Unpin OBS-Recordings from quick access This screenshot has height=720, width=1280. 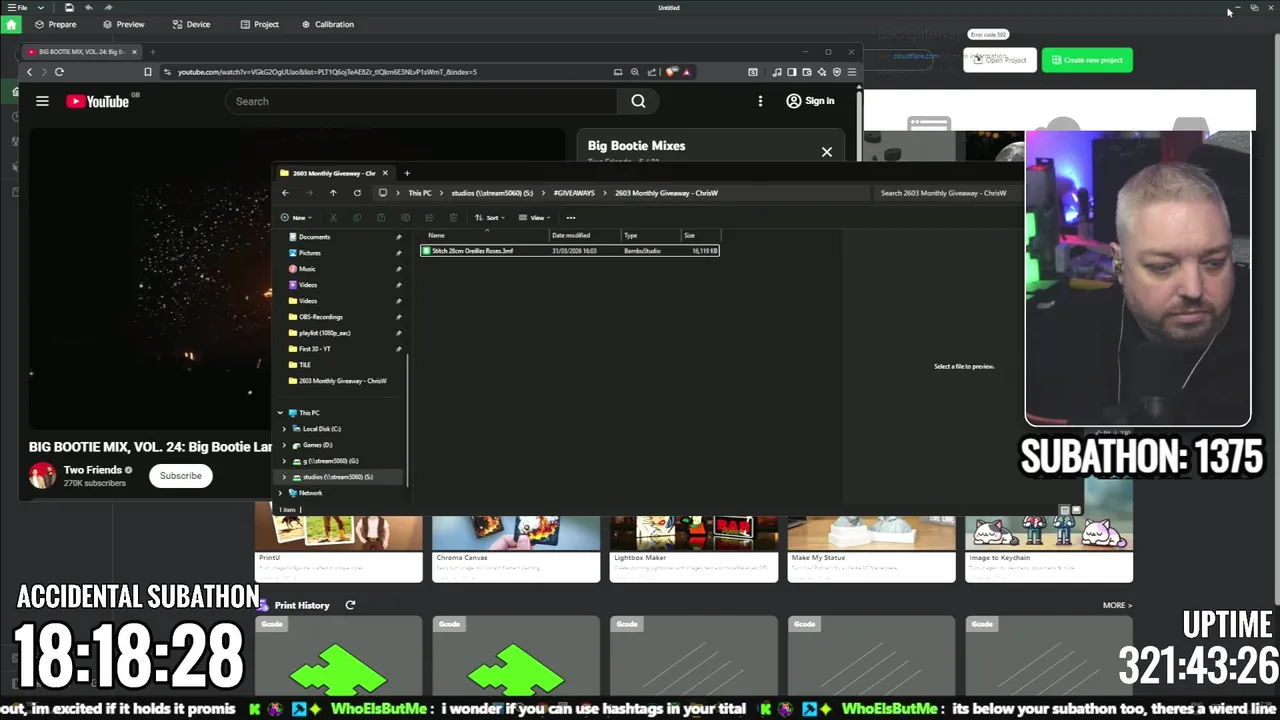coord(398,317)
